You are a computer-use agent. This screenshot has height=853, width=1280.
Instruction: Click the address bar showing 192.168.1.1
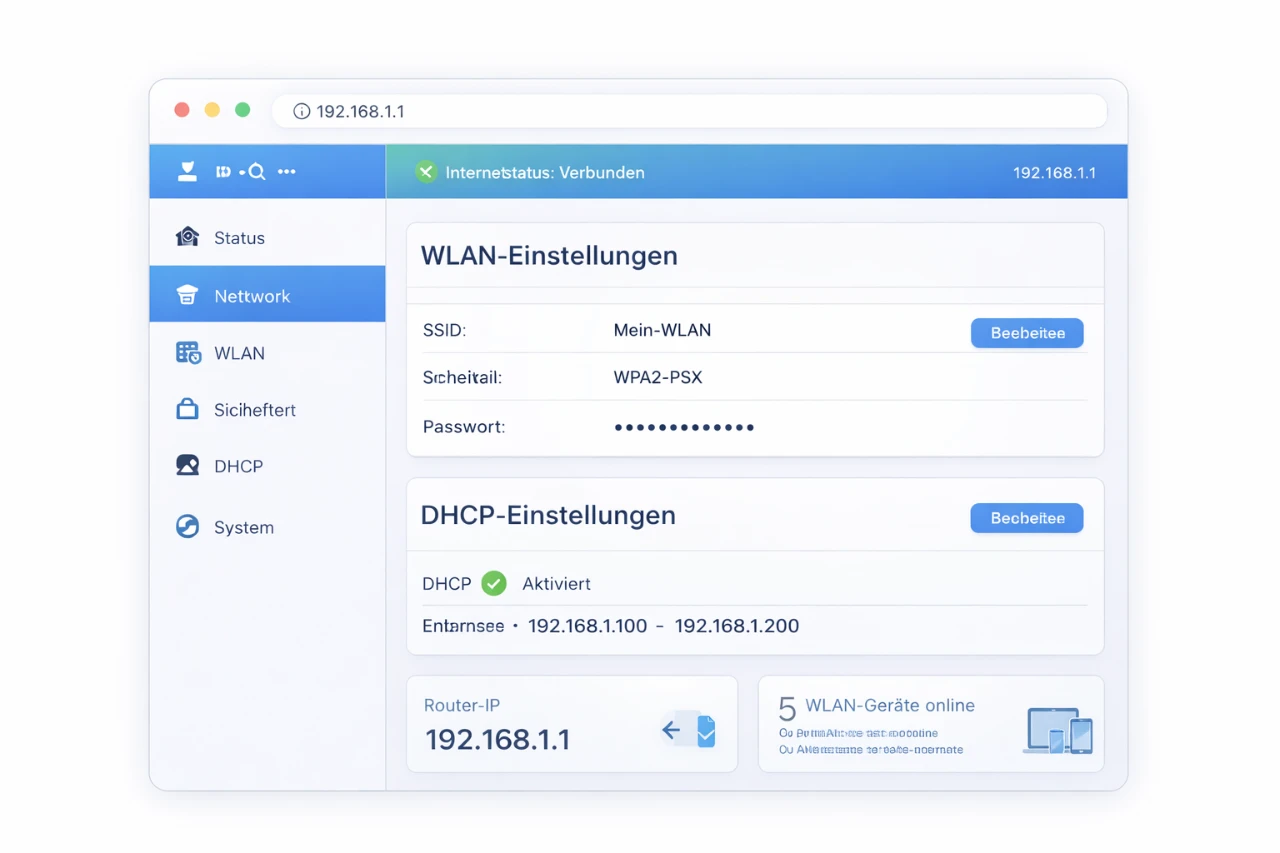point(689,111)
